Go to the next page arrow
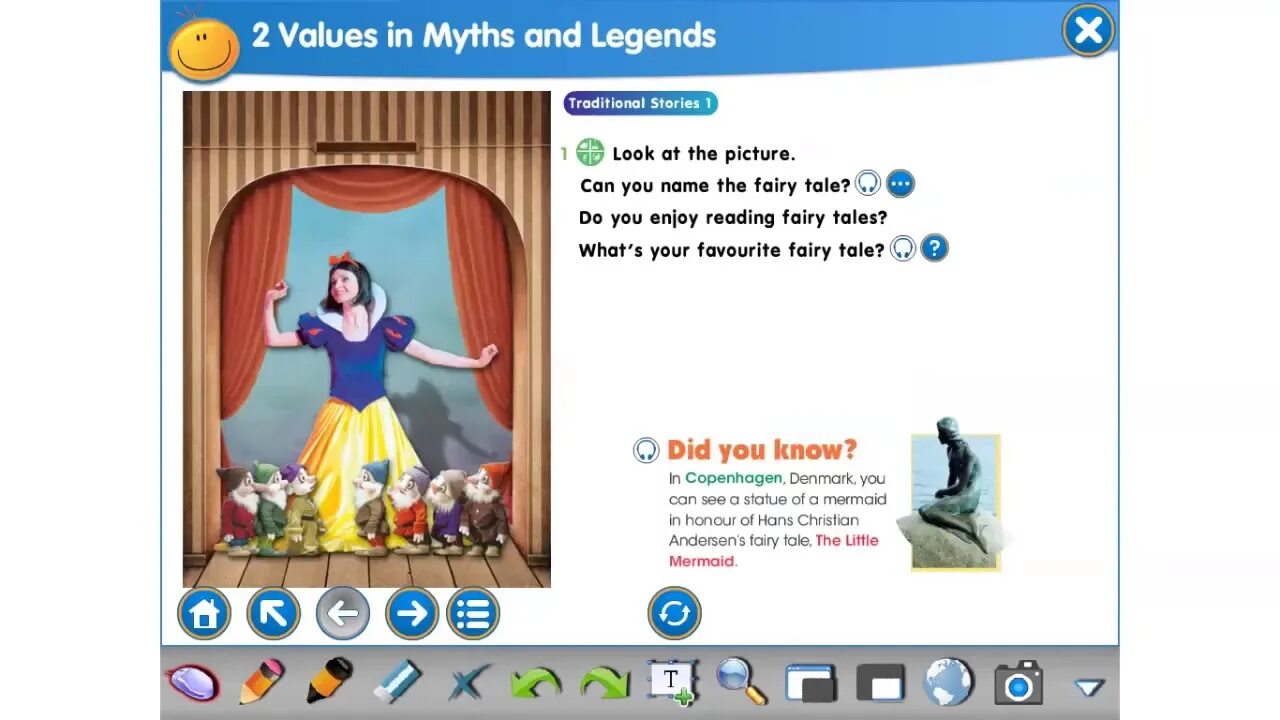The height and width of the screenshot is (720, 1280). pos(412,613)
